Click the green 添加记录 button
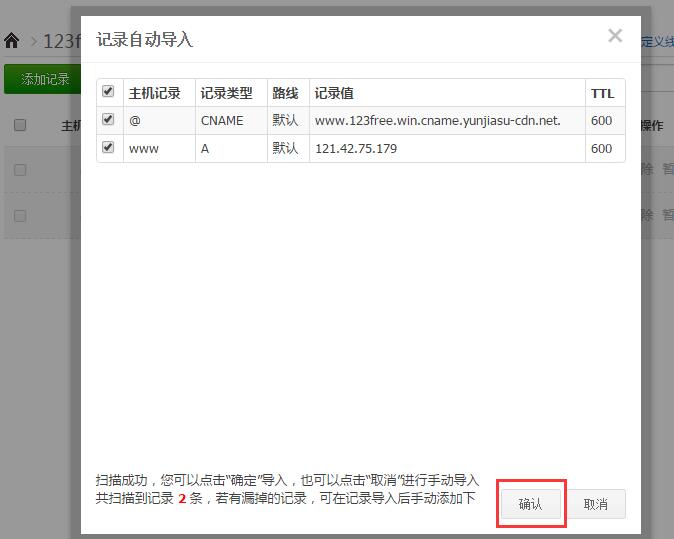Image resolution: width=674 pixels, height=539 pixels. [x=42, y=79]
